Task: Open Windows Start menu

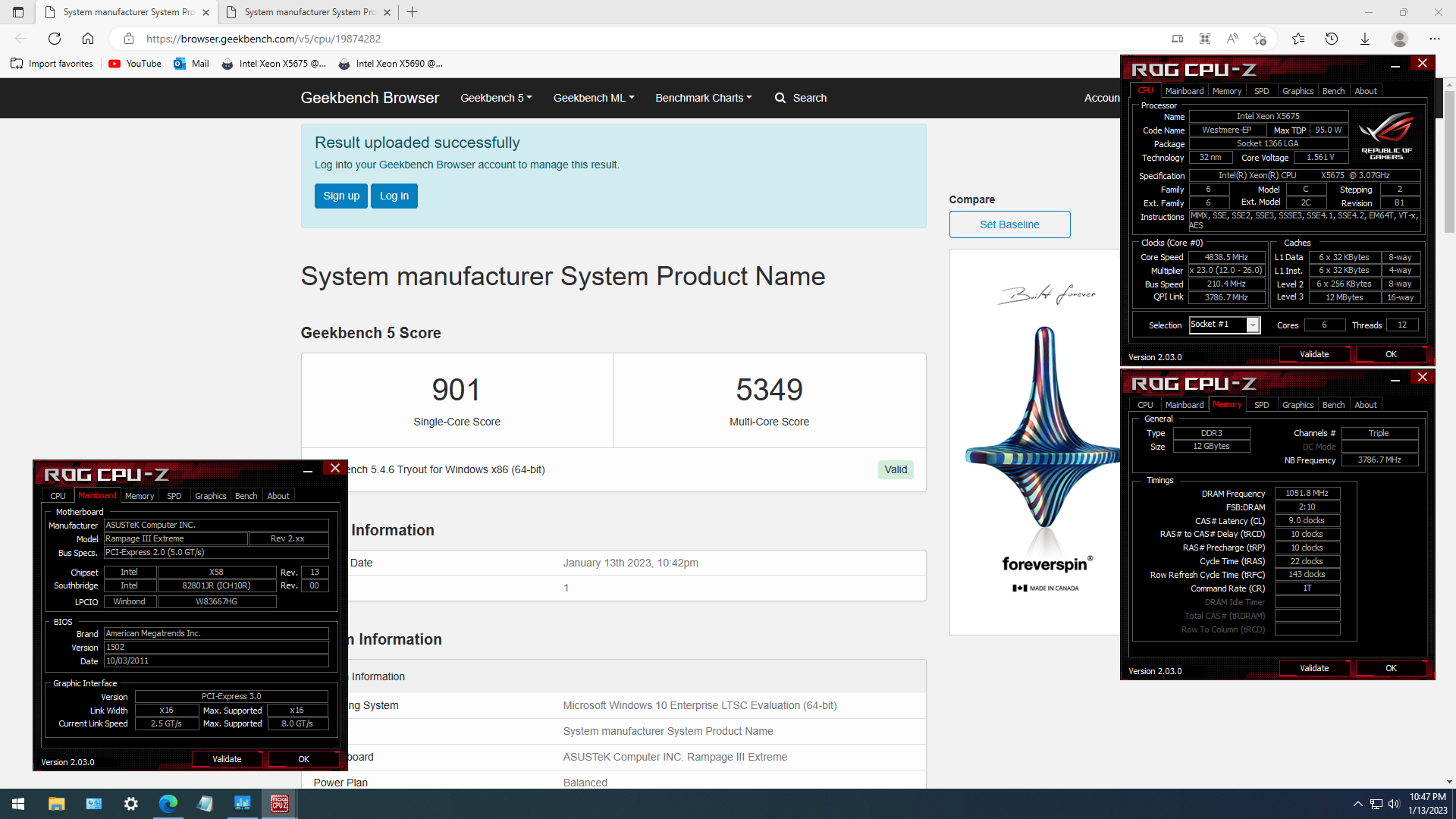Action: pyautogui.click(x=18, y=804)
